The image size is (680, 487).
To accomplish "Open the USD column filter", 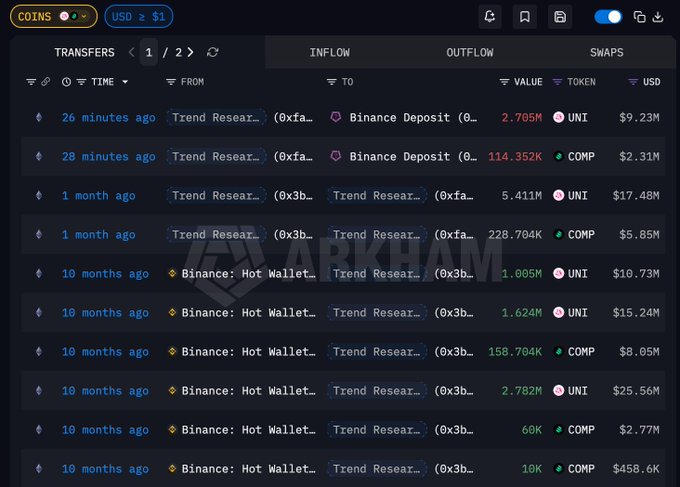I will click(633, 82).
